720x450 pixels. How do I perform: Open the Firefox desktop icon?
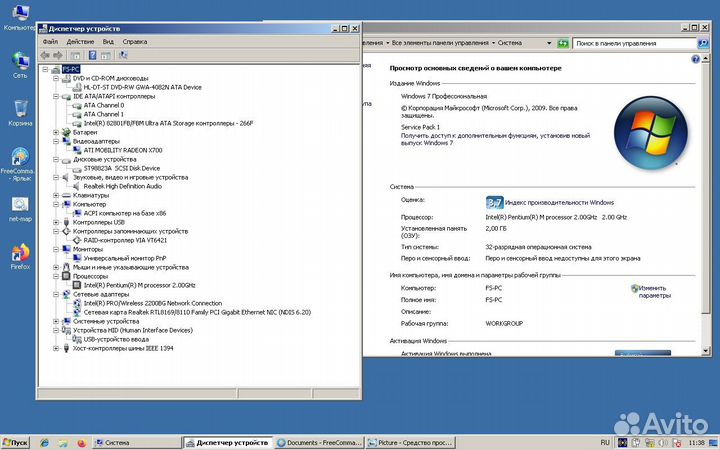click(x=20, y=255)
